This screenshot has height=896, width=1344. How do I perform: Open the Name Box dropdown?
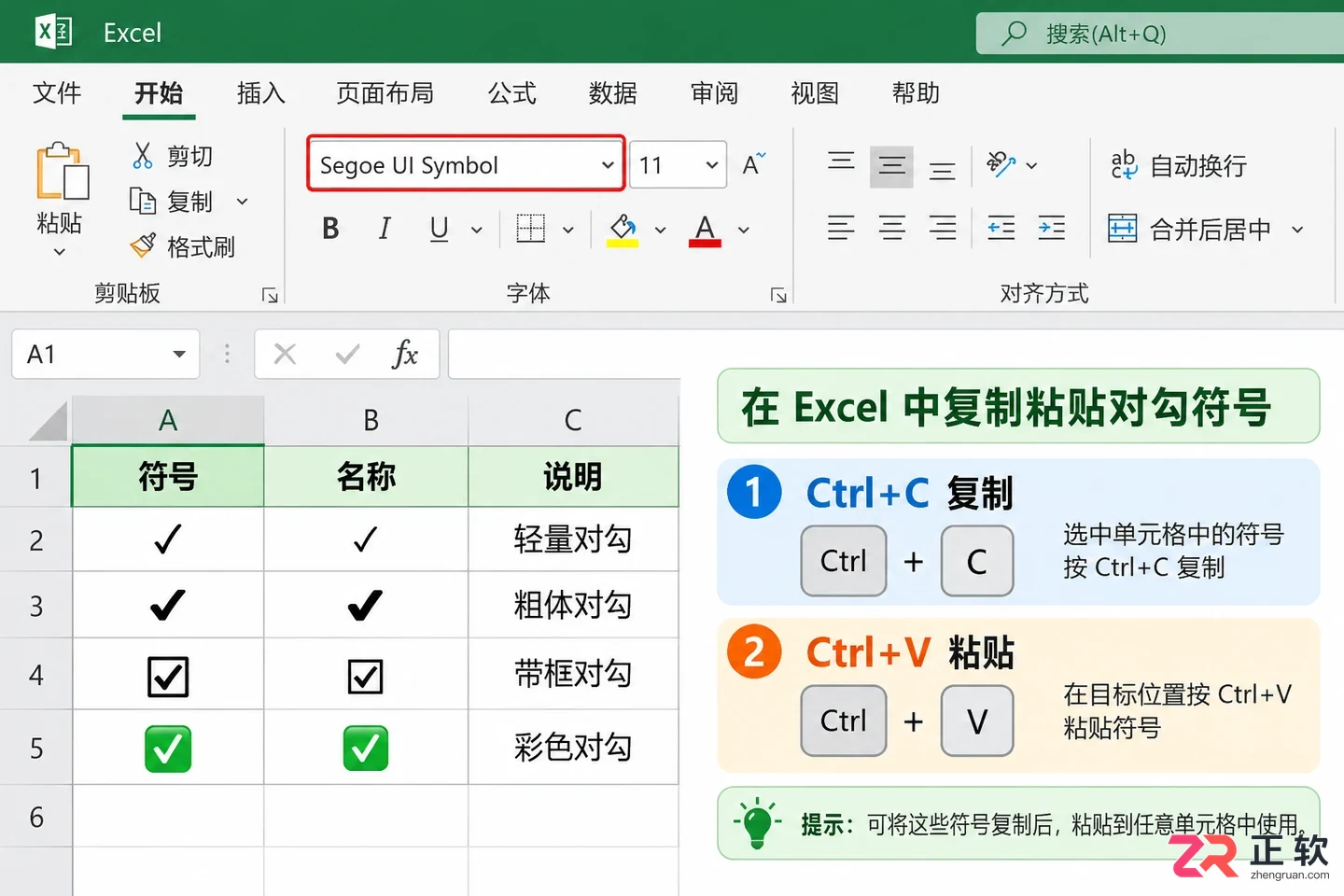(179, 355)
